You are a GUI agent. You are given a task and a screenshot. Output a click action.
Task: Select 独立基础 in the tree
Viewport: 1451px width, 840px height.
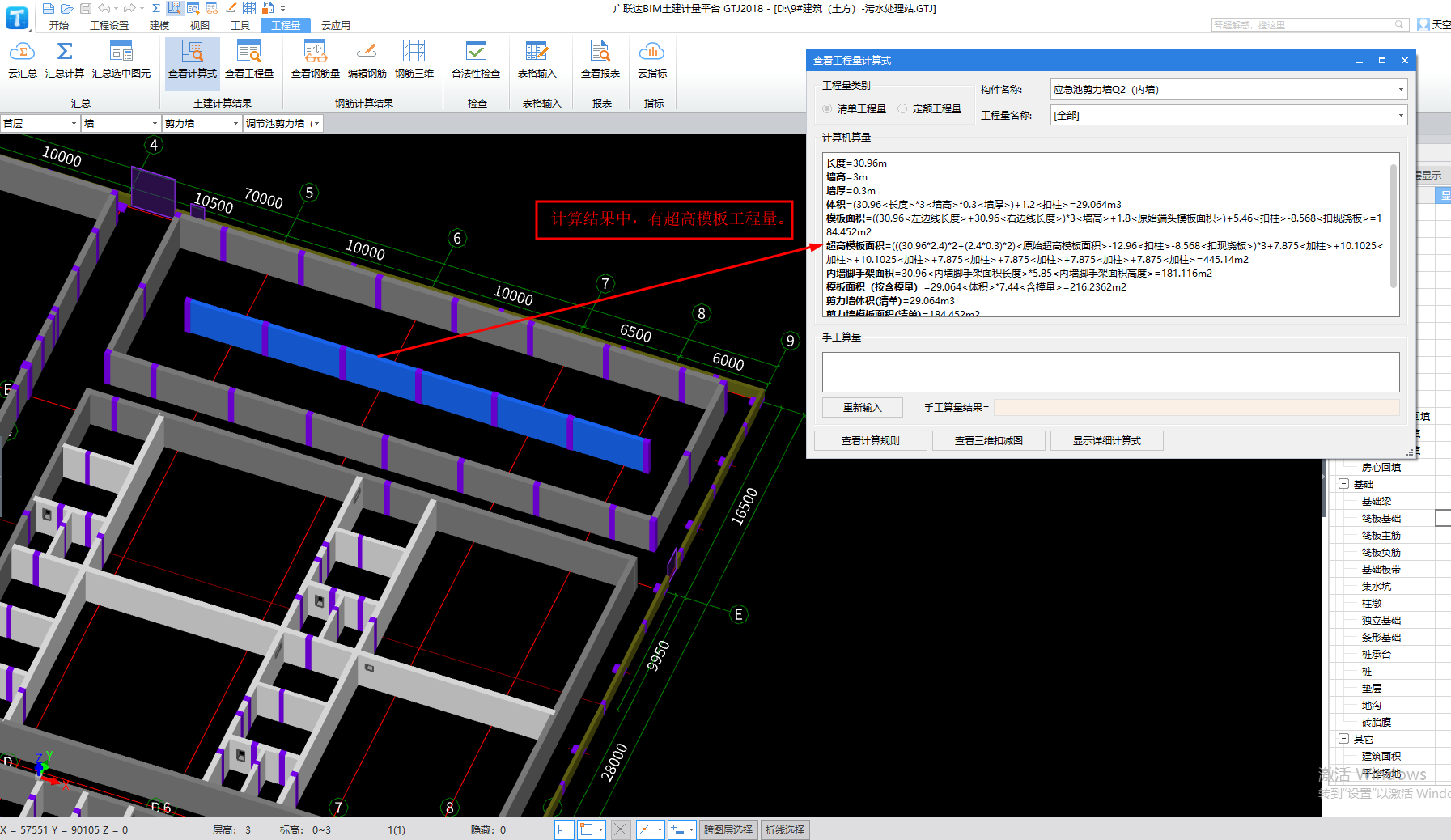[x=1381, y=620]
